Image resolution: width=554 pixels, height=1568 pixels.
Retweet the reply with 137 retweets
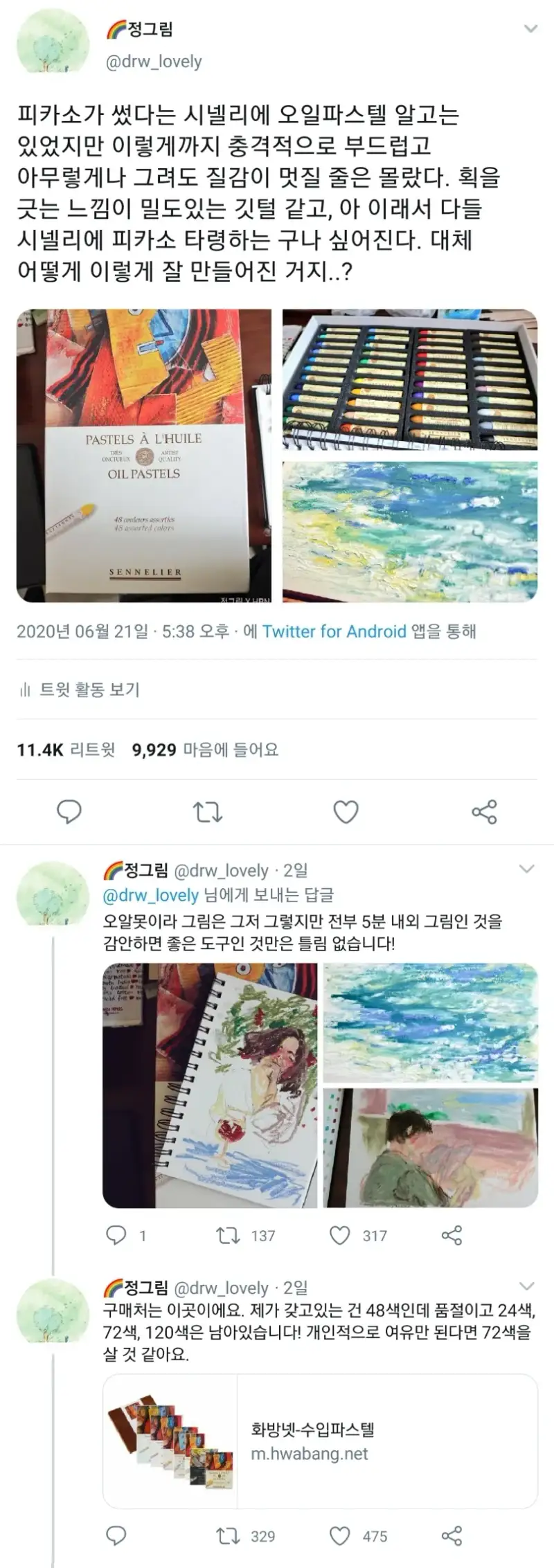point(246,1236)
